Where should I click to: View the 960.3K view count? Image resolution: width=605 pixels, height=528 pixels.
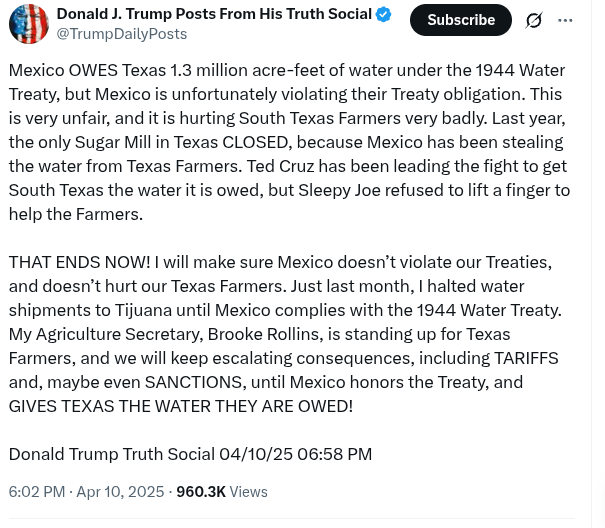[x=200, y=492]
